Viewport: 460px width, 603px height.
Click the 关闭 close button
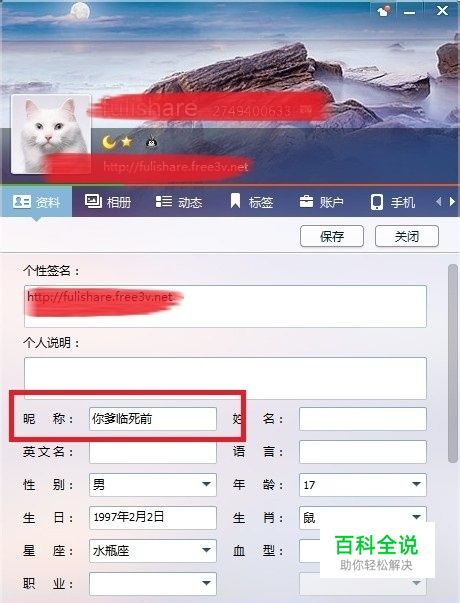[x=407, y=236]
